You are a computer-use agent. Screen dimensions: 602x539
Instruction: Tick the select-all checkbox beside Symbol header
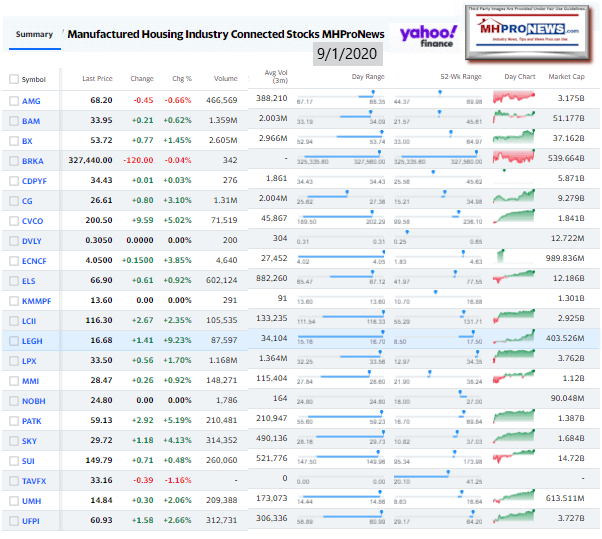[x=13, y=79]
